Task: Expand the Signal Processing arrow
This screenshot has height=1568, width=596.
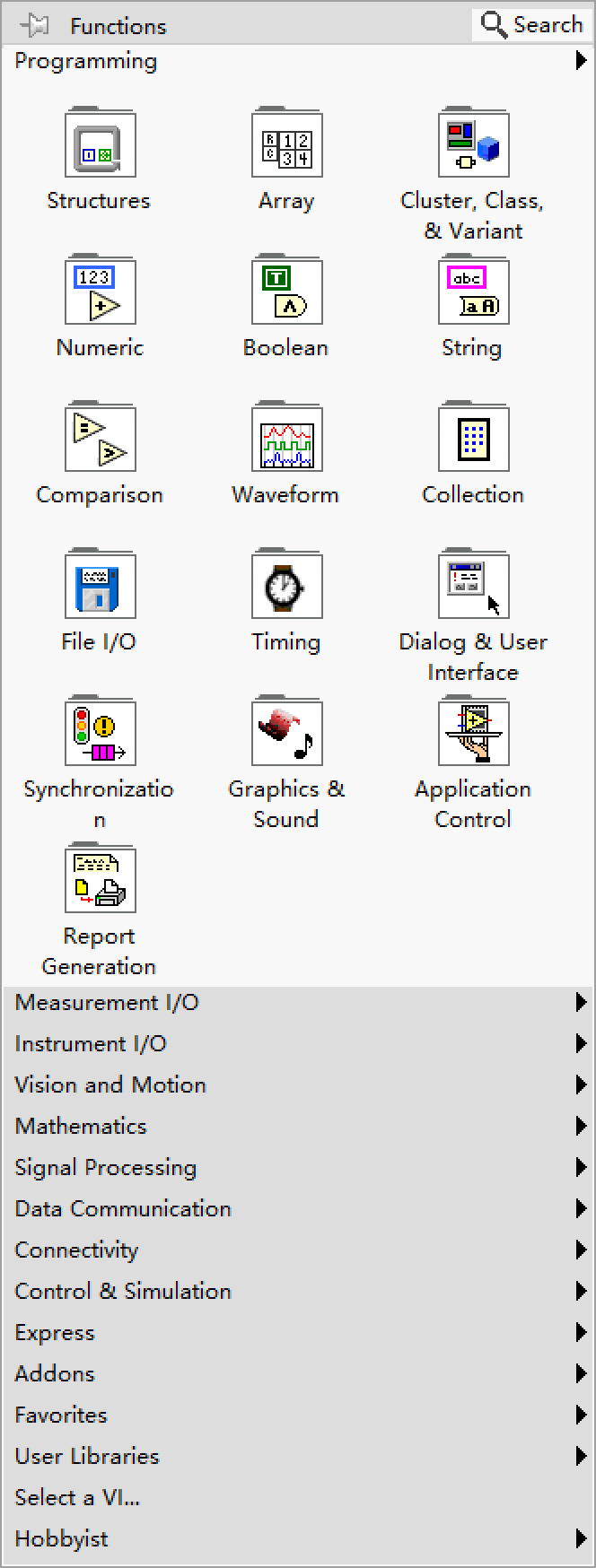Action: click(x=582, y=1167)
